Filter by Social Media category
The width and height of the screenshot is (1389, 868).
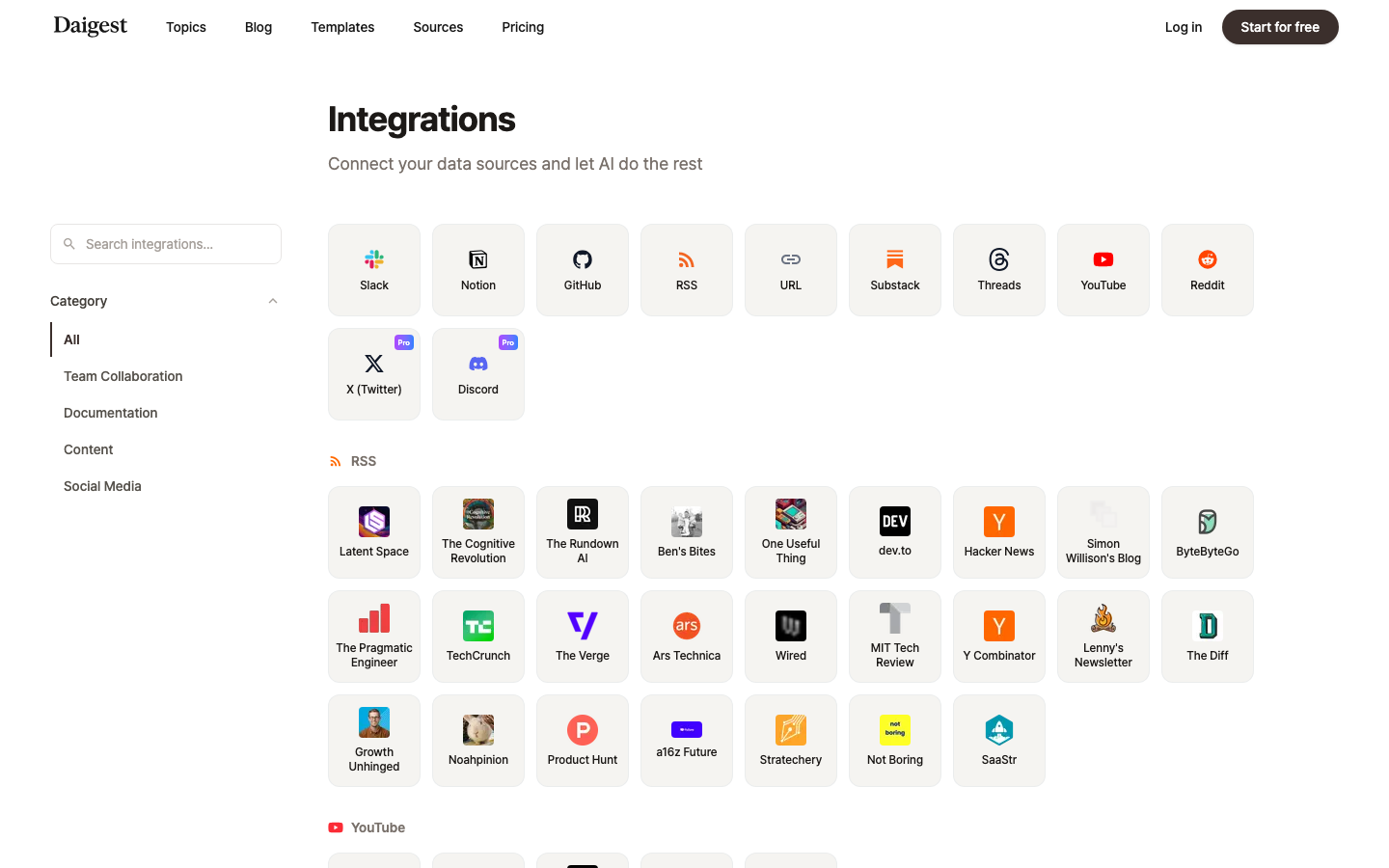[166, 486]
